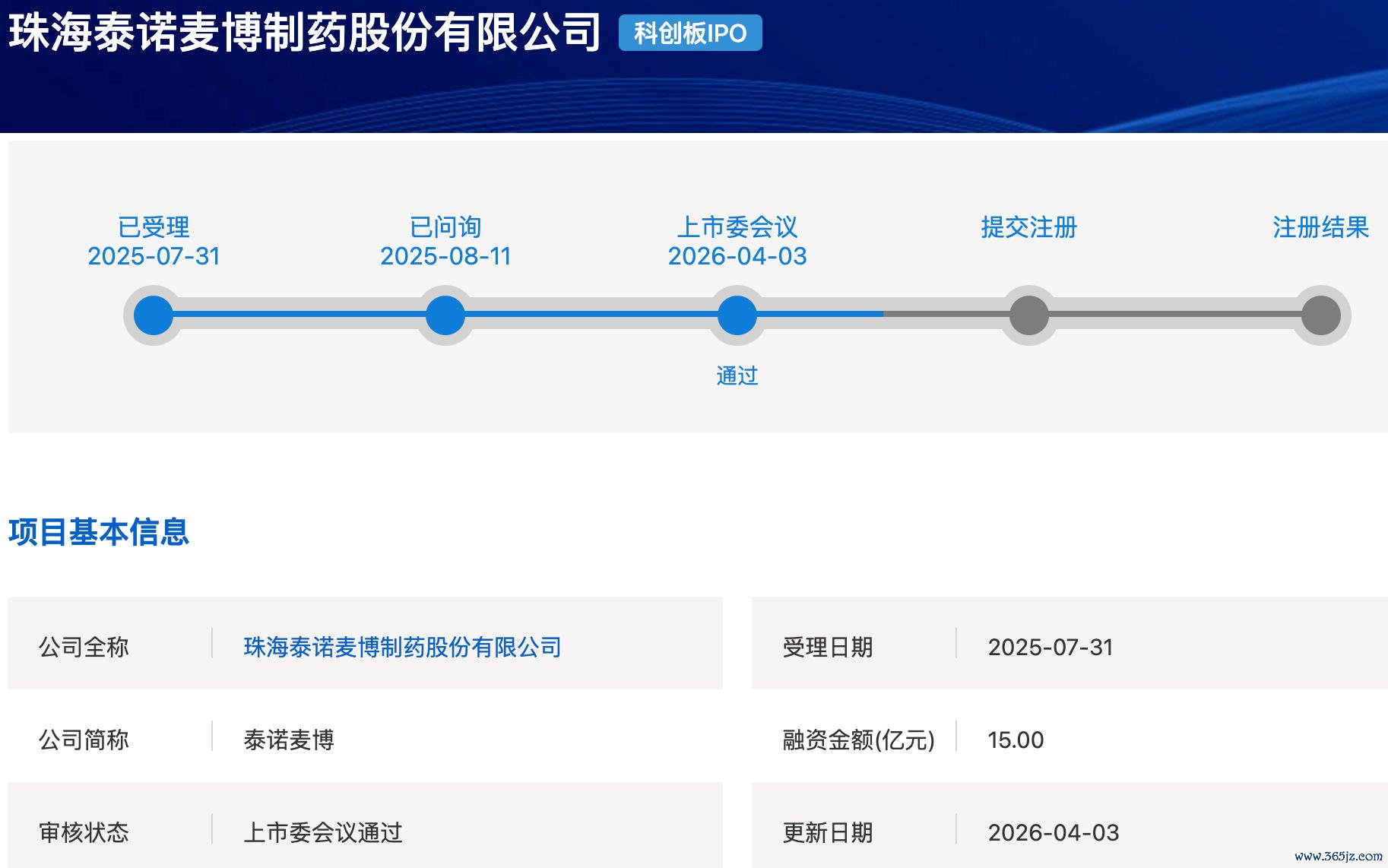Click the 审核状态 value 上市委会议通过

pos(323,832)
